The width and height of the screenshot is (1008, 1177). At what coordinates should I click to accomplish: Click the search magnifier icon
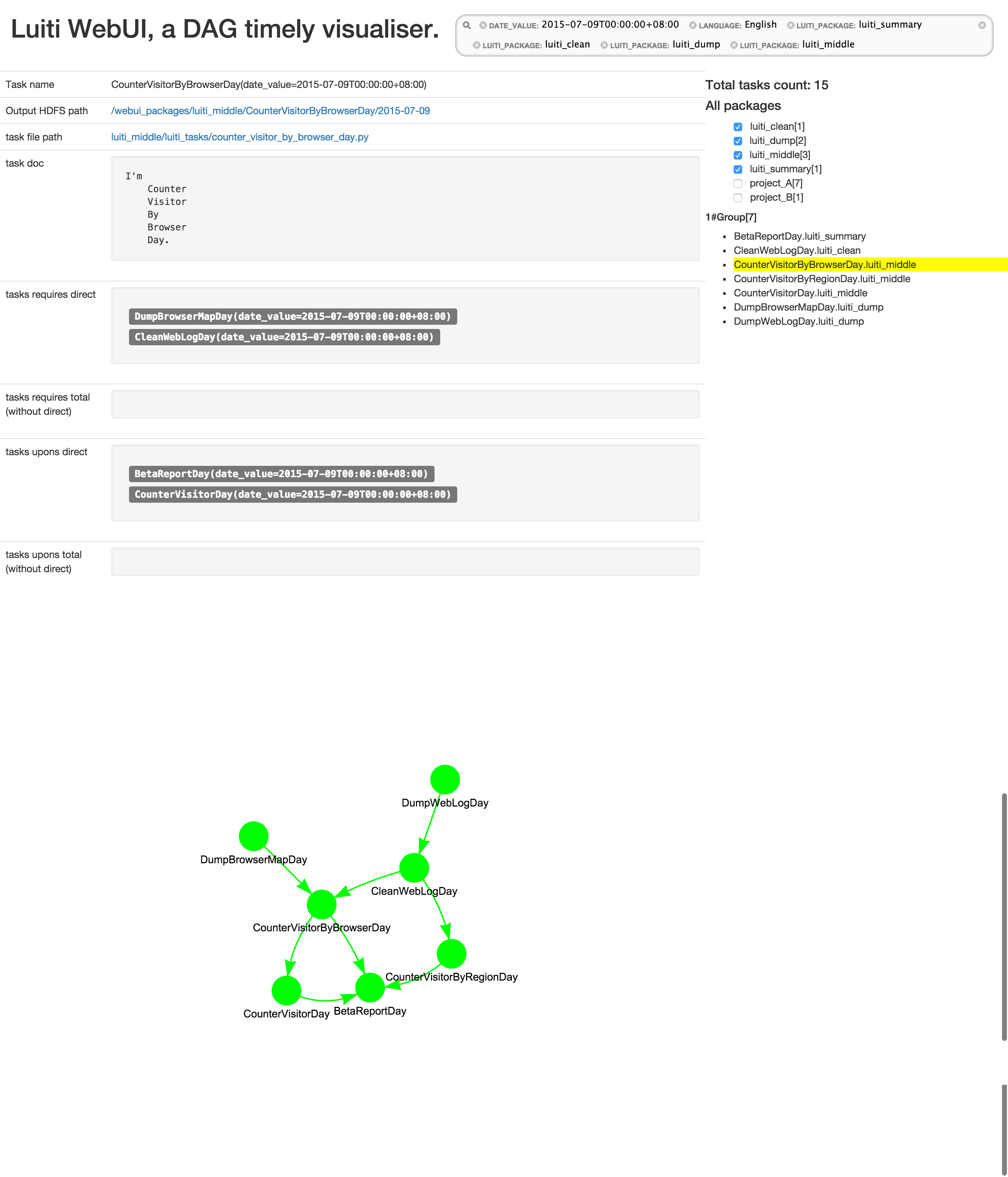pos(467,25)
